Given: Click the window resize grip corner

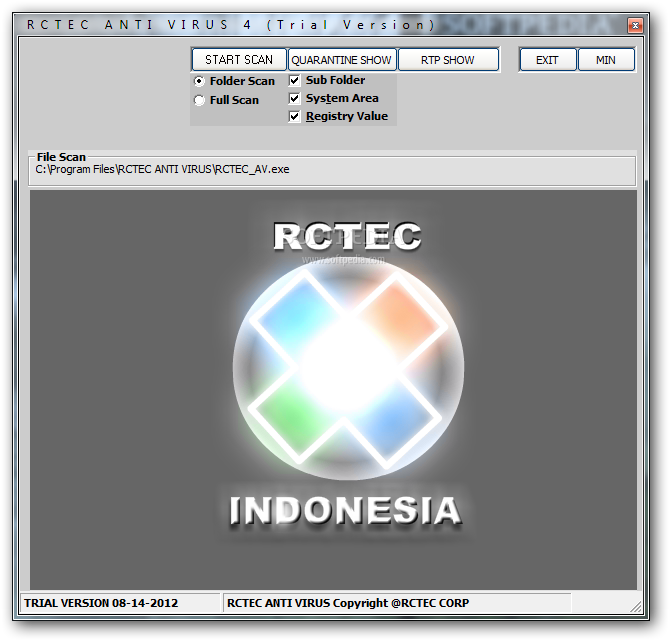Looking at the screenshot, I should coord(636,606).
